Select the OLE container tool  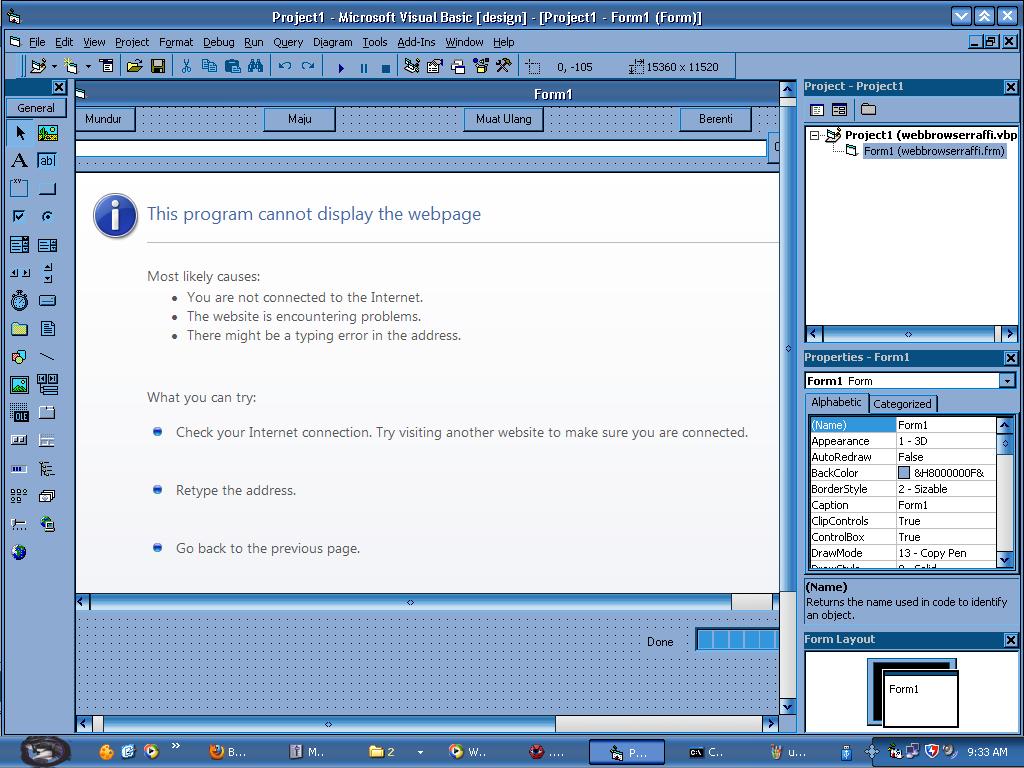[x=20, y=413]
